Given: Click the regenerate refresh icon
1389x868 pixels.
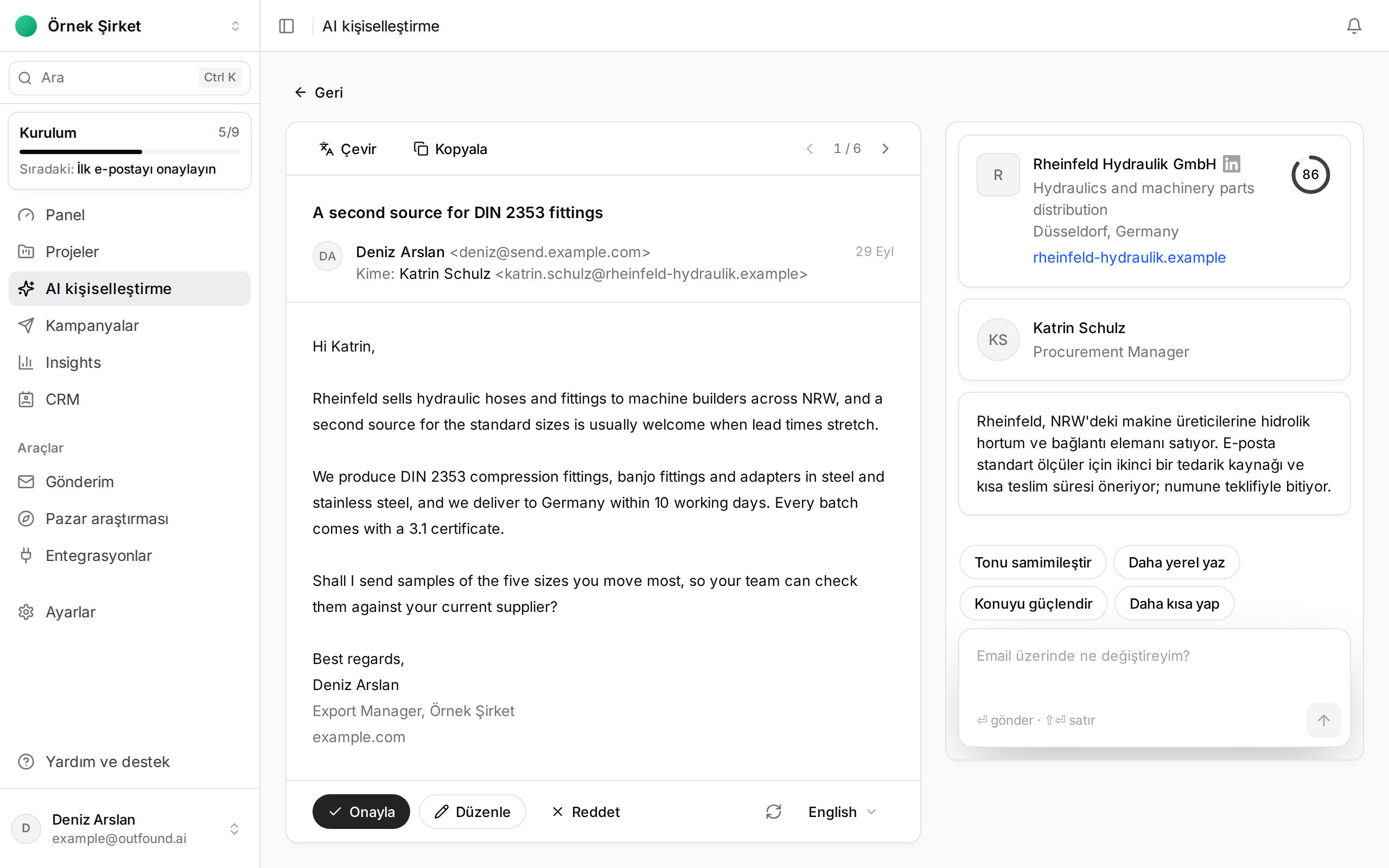Looking at the screenshot, I should [x=774, y=811].
